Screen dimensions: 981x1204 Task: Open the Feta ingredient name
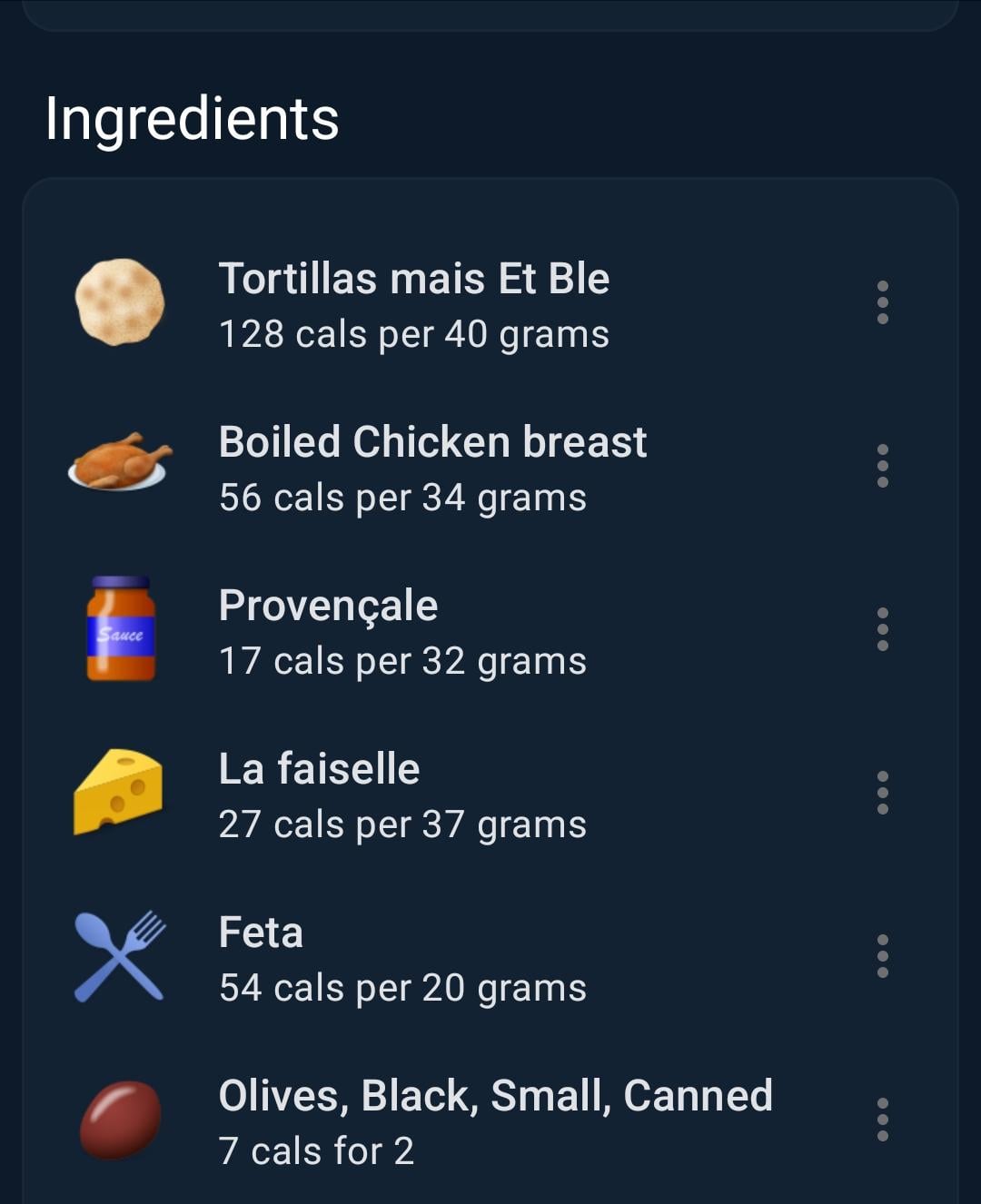261,932
